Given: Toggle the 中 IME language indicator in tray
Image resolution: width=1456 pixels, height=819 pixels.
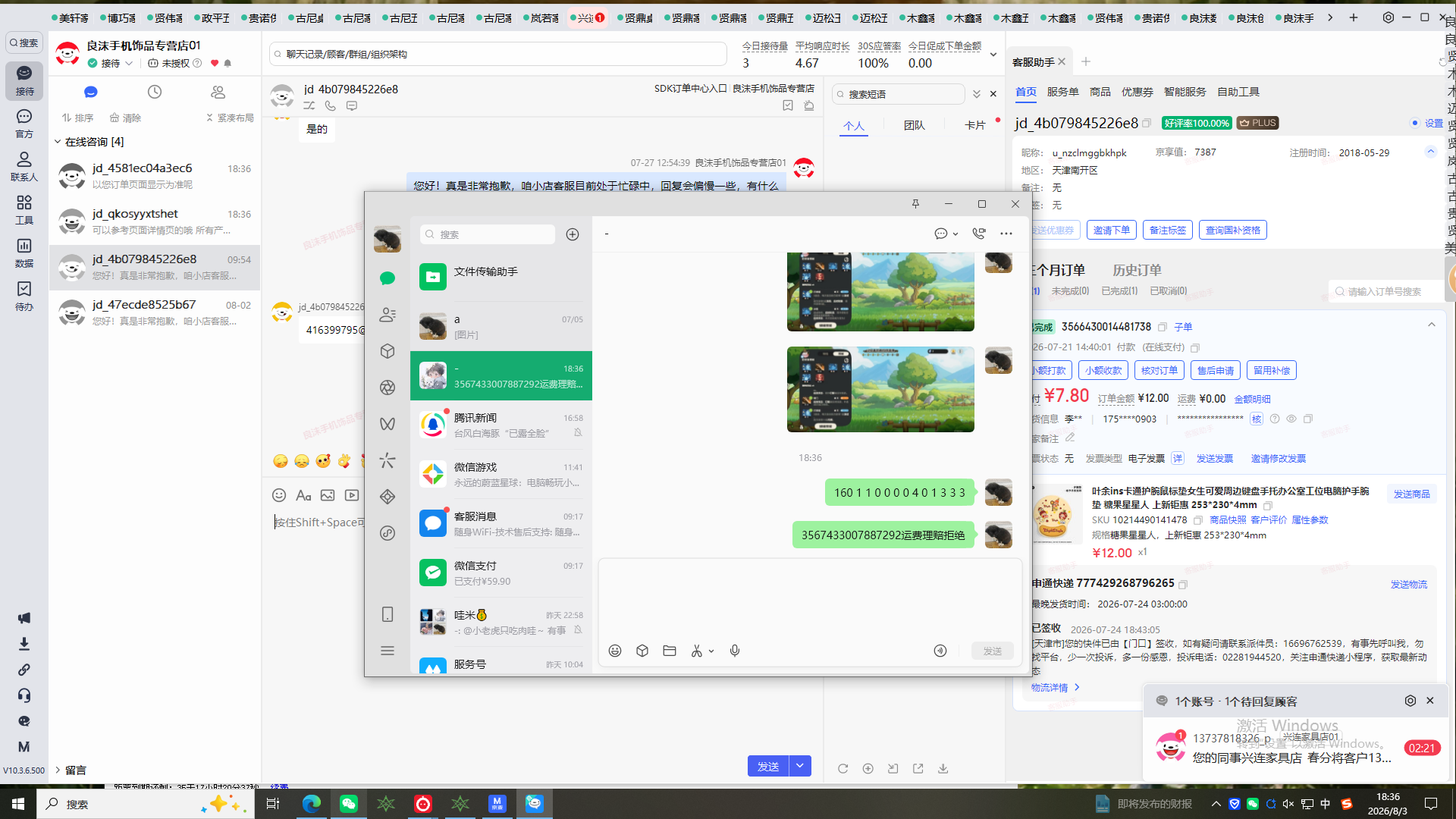Looking at the screenshot, I should pyautogui.click(x=1326, y=804).
